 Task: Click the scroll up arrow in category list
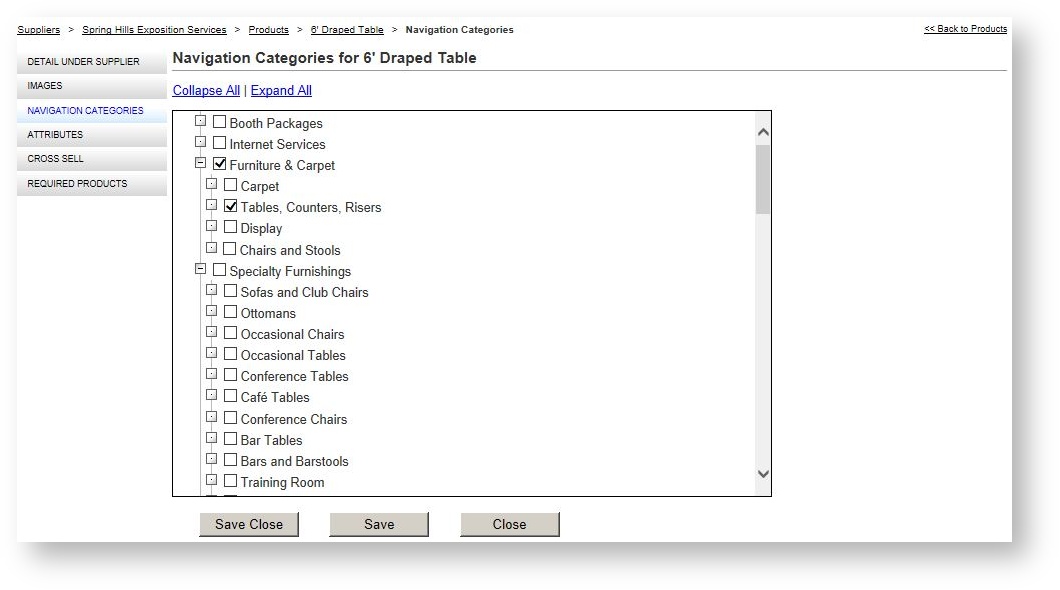[763, 132]
